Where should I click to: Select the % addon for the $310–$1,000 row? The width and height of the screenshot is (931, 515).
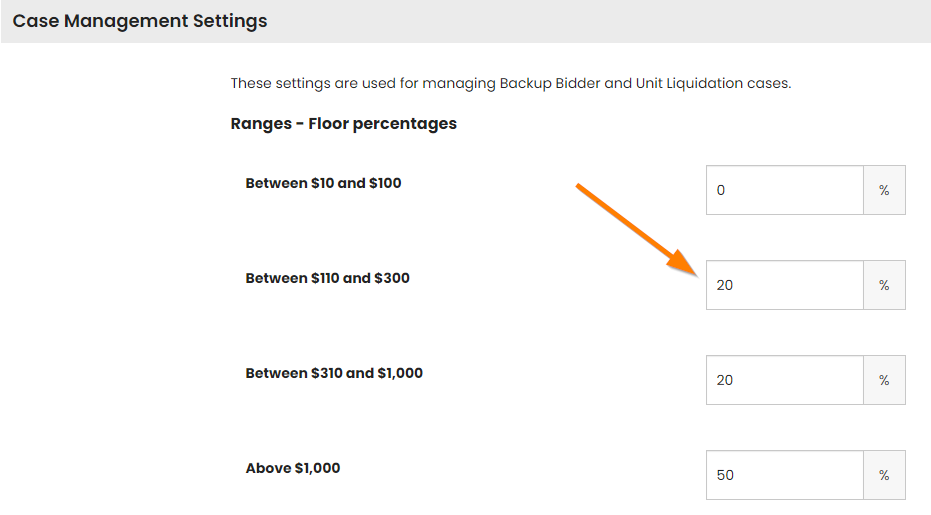884,380
